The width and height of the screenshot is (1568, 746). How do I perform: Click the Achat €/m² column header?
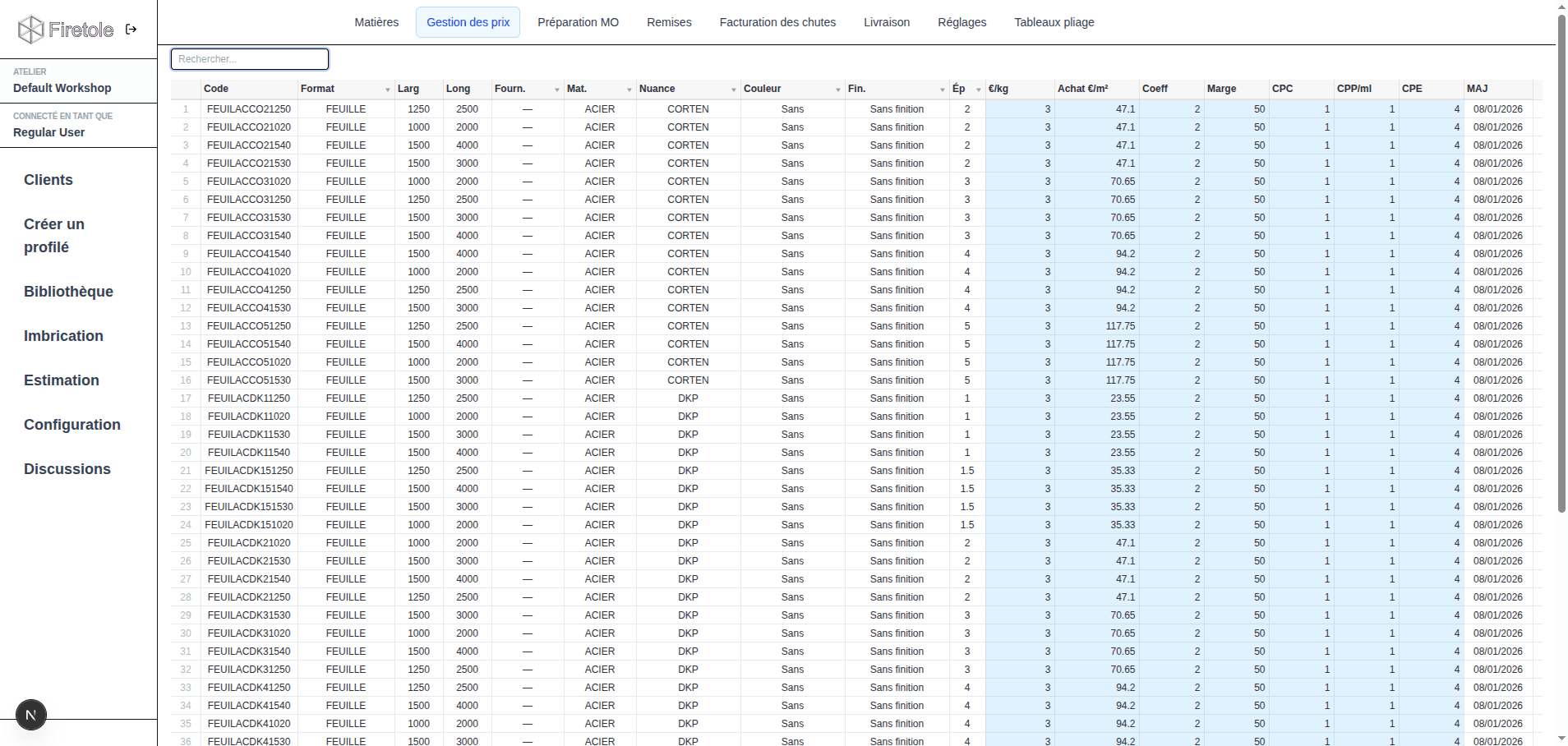(1097, 89)
